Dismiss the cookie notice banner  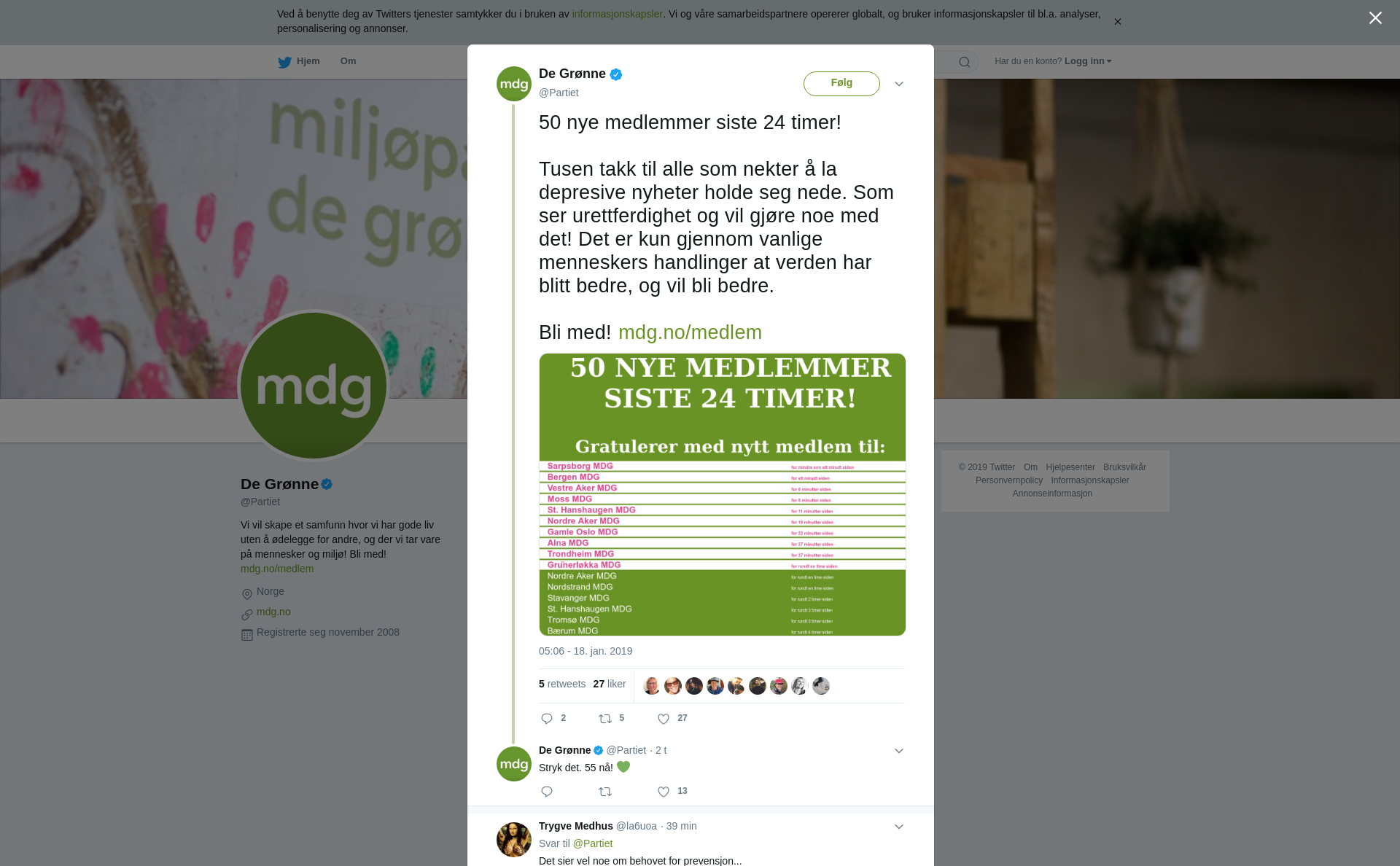coord(1117,22)
